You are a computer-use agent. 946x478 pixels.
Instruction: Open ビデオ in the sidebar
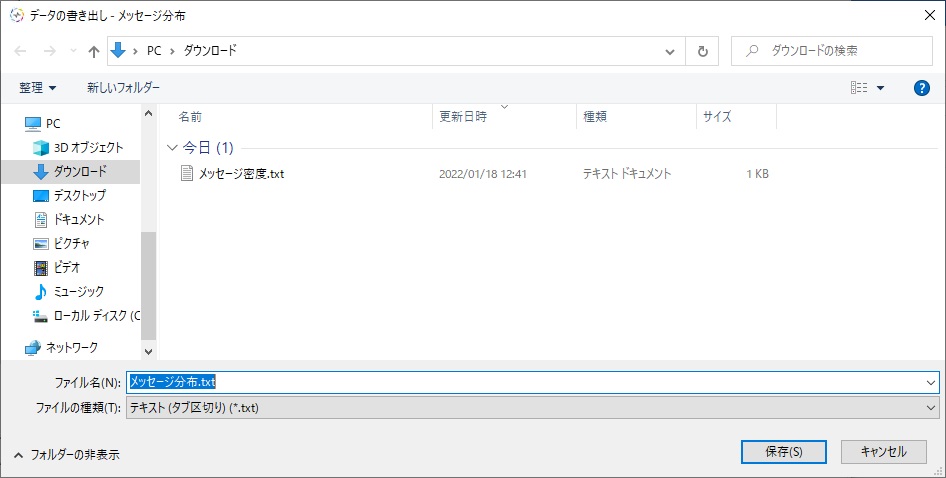click(66, 267)
